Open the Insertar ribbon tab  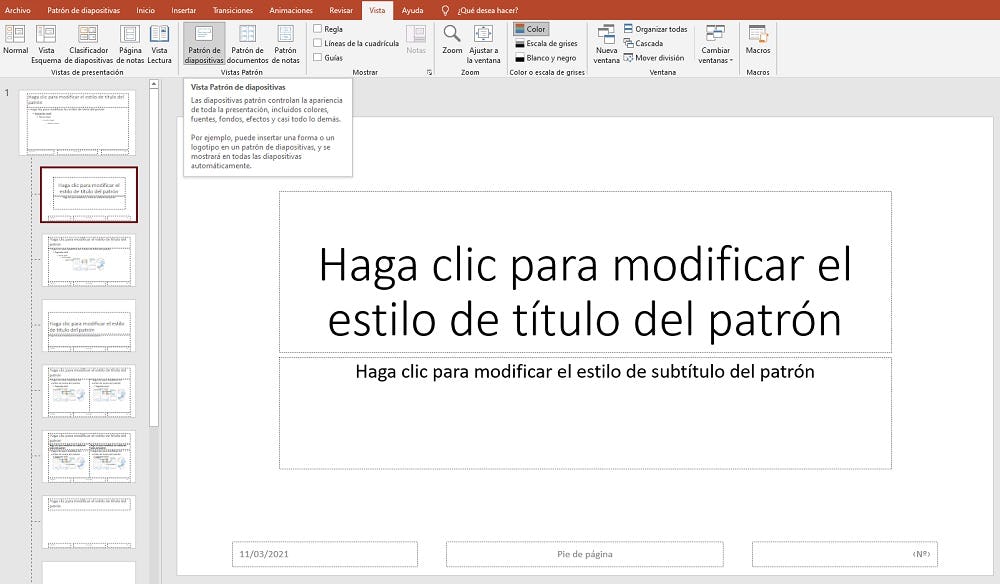(x=184, y=10)
